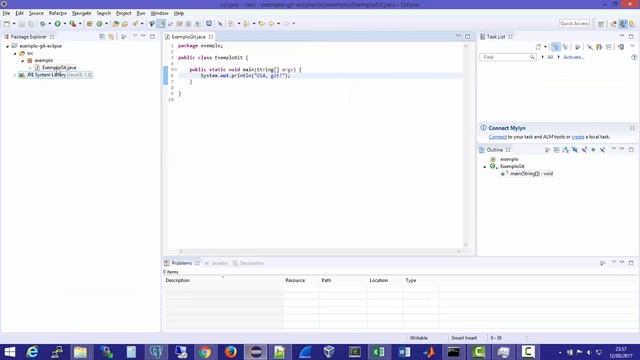Viewport: 640px width, 360px height.
Task: Toggle Mark Occurrences highlighted toolbar icon
Action: coord(162,24)
